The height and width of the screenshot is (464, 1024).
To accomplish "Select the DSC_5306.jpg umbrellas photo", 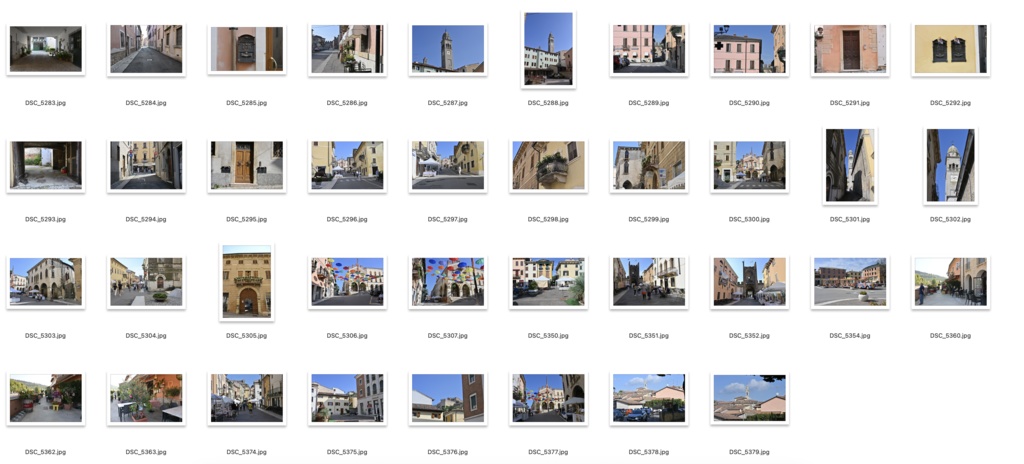I will [x=347, y=282].
